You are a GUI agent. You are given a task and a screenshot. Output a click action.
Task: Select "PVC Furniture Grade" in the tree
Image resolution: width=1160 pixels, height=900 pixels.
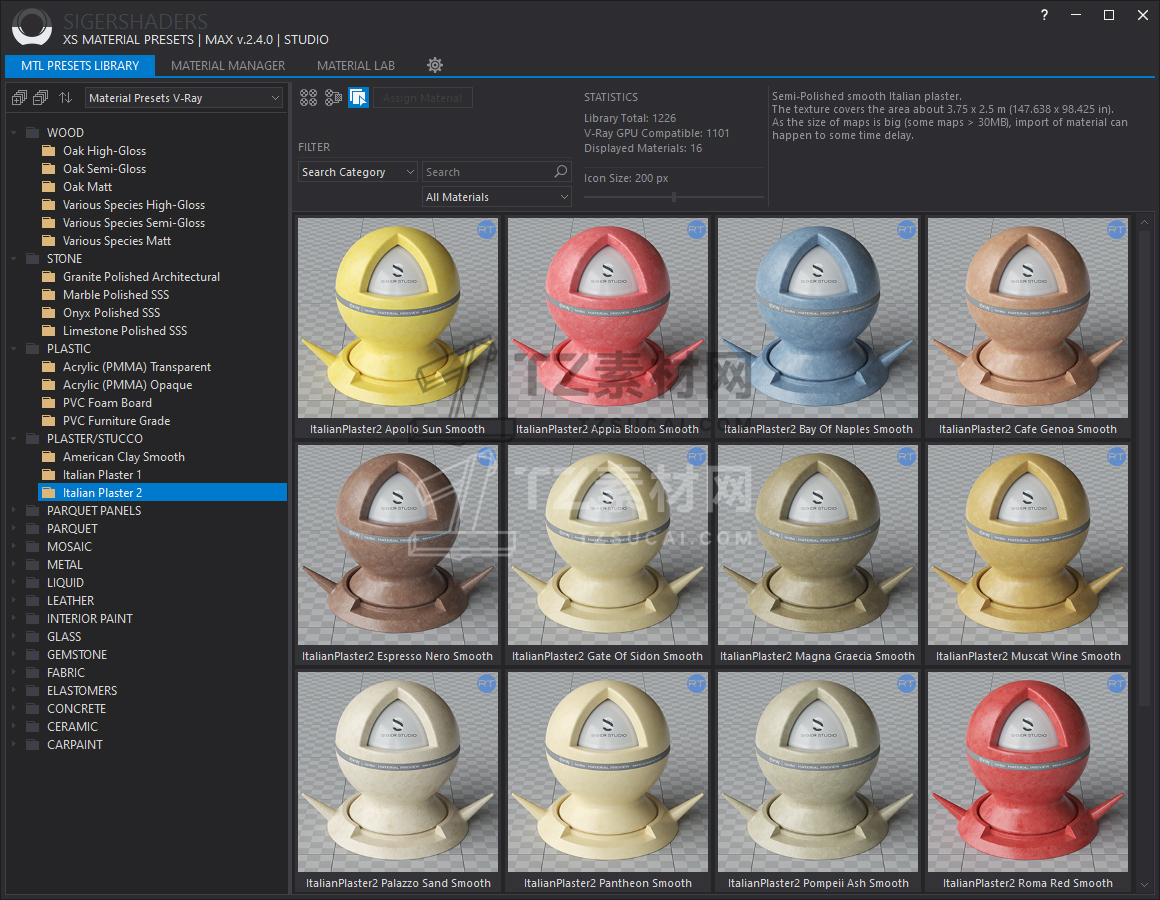point(116,421)
